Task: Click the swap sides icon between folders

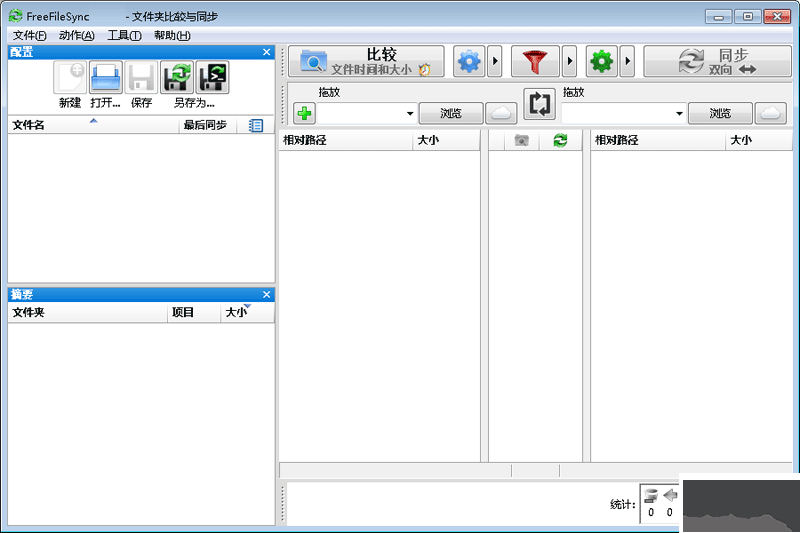Action: pos(539,104)
